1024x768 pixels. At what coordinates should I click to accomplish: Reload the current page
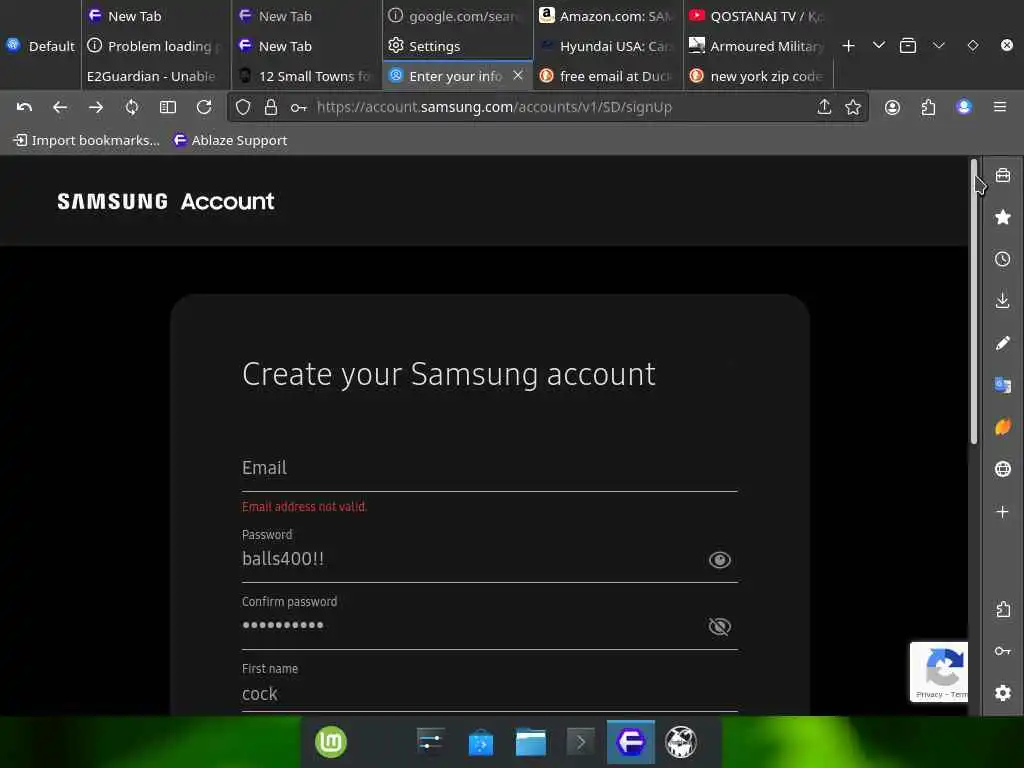click(204, 107)
